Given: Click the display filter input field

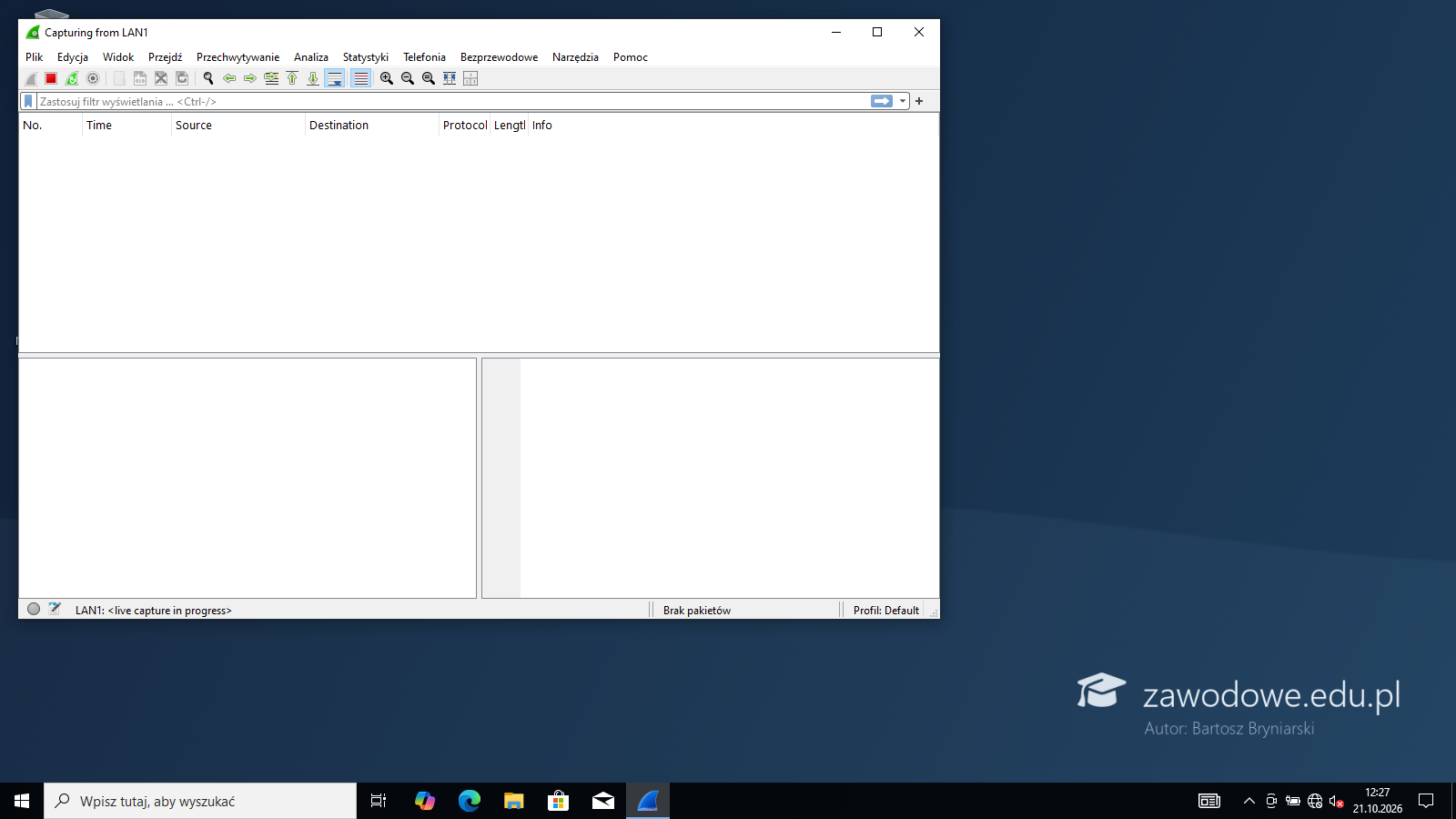Looking at the screenshot, I should click(x=452, y=101).
